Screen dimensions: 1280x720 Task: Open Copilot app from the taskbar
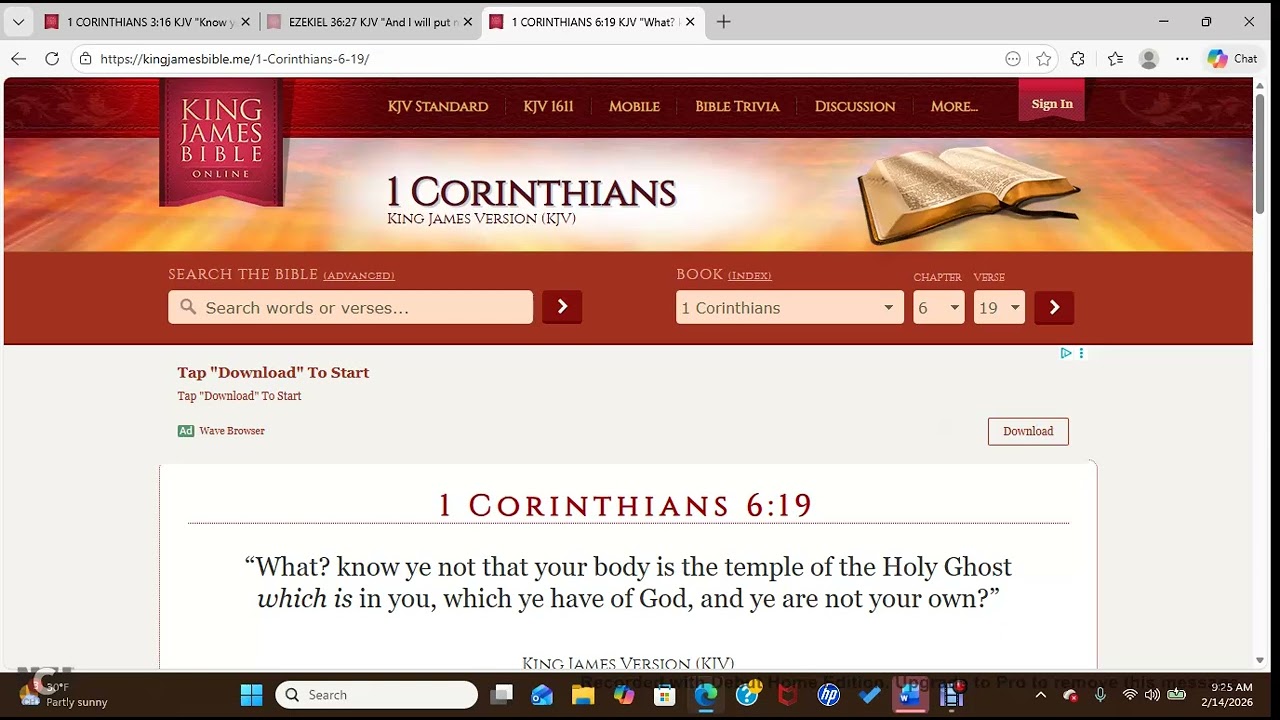[x=624, y=695]
